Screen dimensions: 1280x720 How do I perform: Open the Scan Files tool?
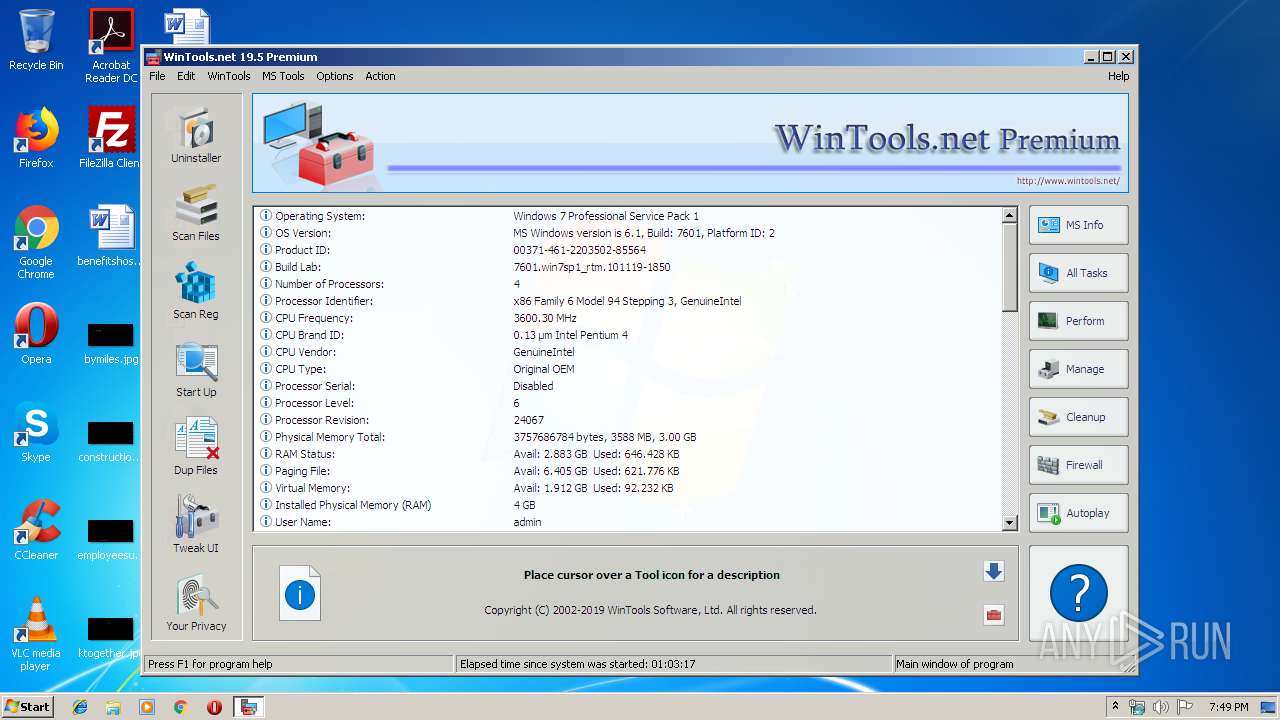[x=196, y=214]
